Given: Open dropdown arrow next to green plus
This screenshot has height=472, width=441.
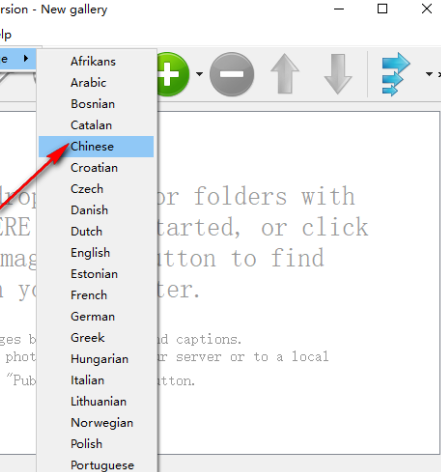Looking at the screenshot, I should coord(199,74).
